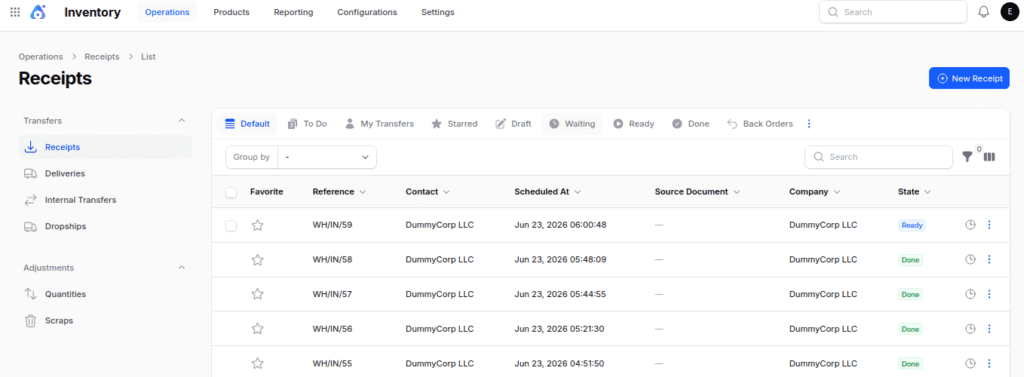The width and height of the screenshot is (1024, 377).
Task: Collapse the Adjustments sidebar section
Action: (182, 268)
